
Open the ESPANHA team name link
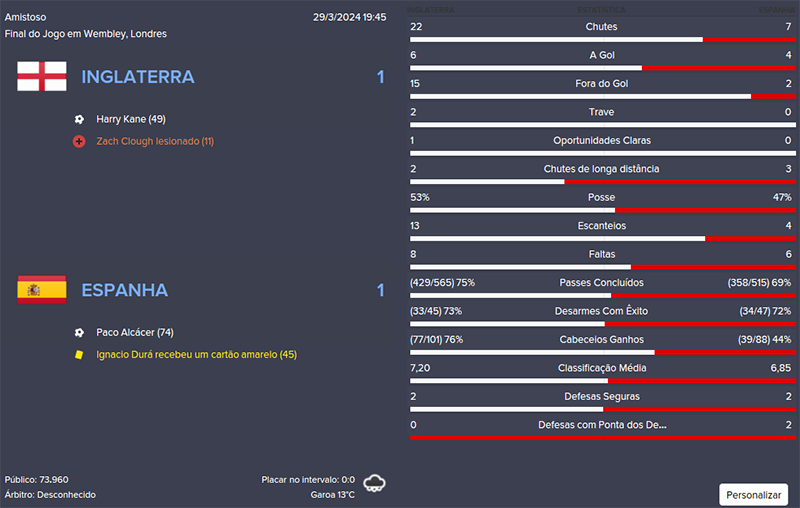[x=125, y=290]
